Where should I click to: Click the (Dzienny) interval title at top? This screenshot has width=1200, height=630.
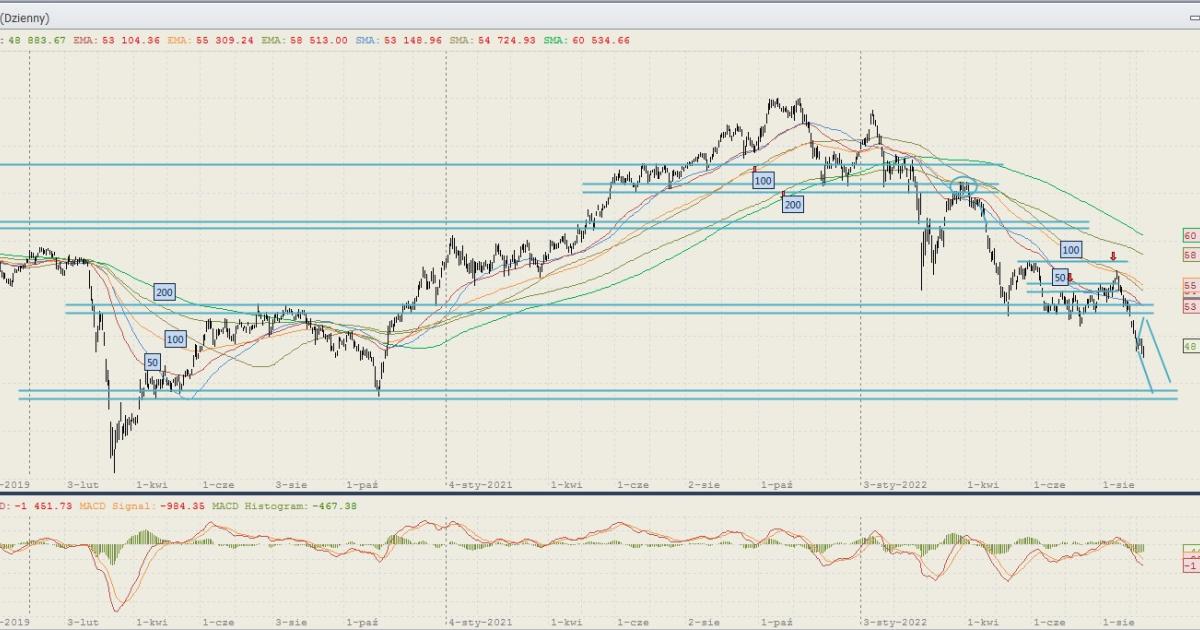26,18
